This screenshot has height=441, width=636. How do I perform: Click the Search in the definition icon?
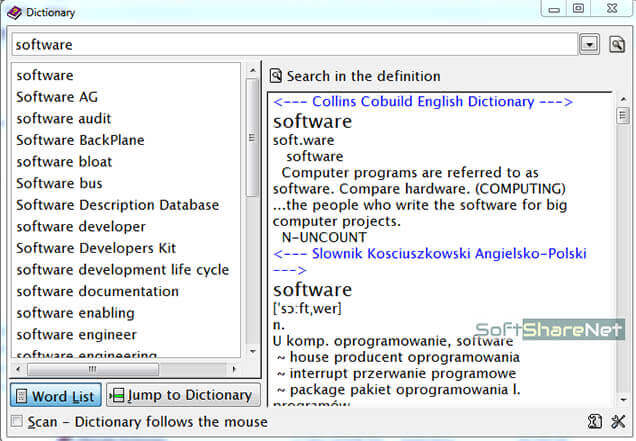pos(276,76)
